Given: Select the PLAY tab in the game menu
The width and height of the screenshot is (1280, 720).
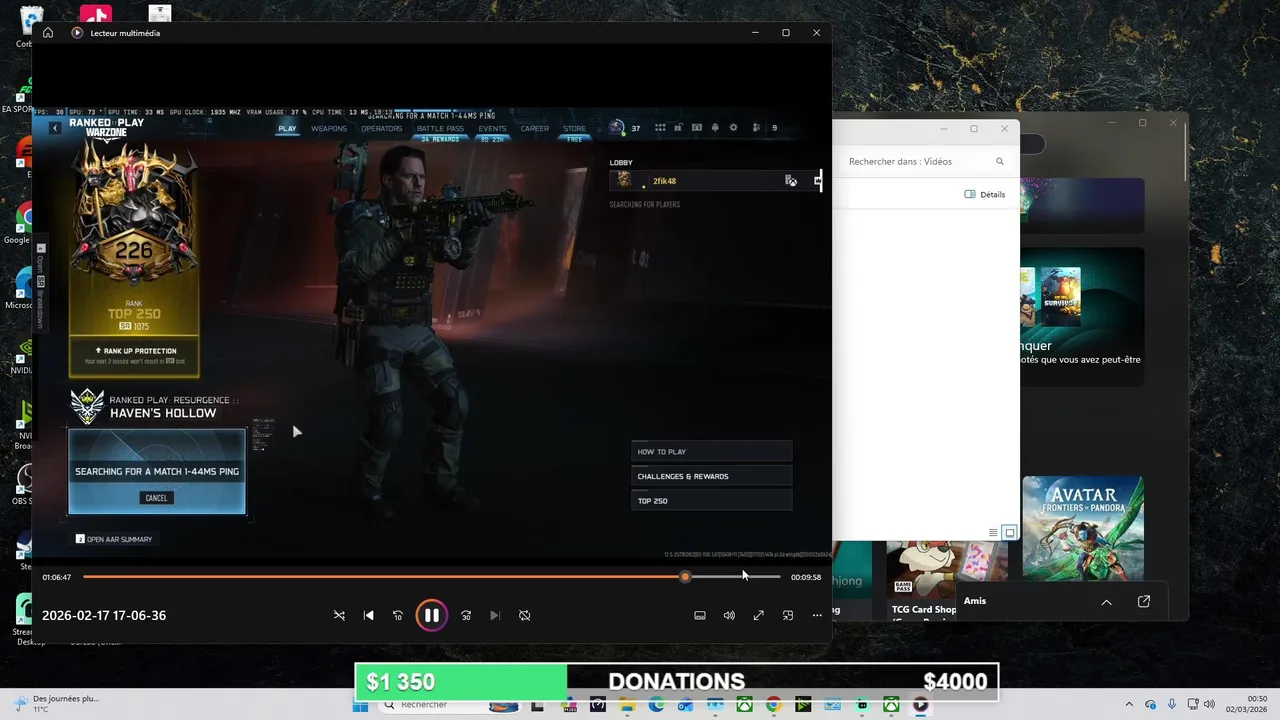Looking at the screenshot, I should [287, 128].
